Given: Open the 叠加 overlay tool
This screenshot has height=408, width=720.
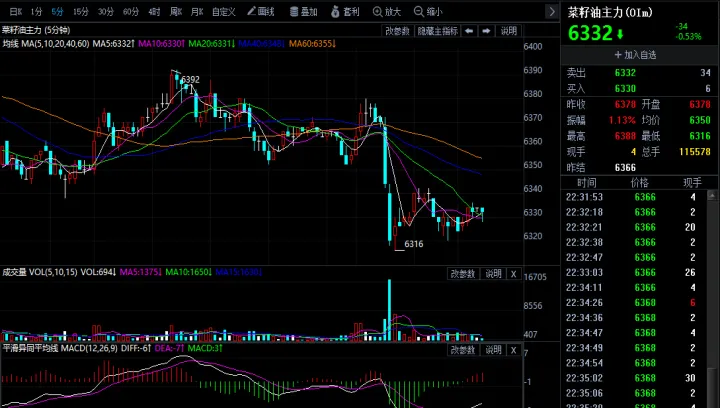Looking at the screenshot, I should [x=304, y=12].
